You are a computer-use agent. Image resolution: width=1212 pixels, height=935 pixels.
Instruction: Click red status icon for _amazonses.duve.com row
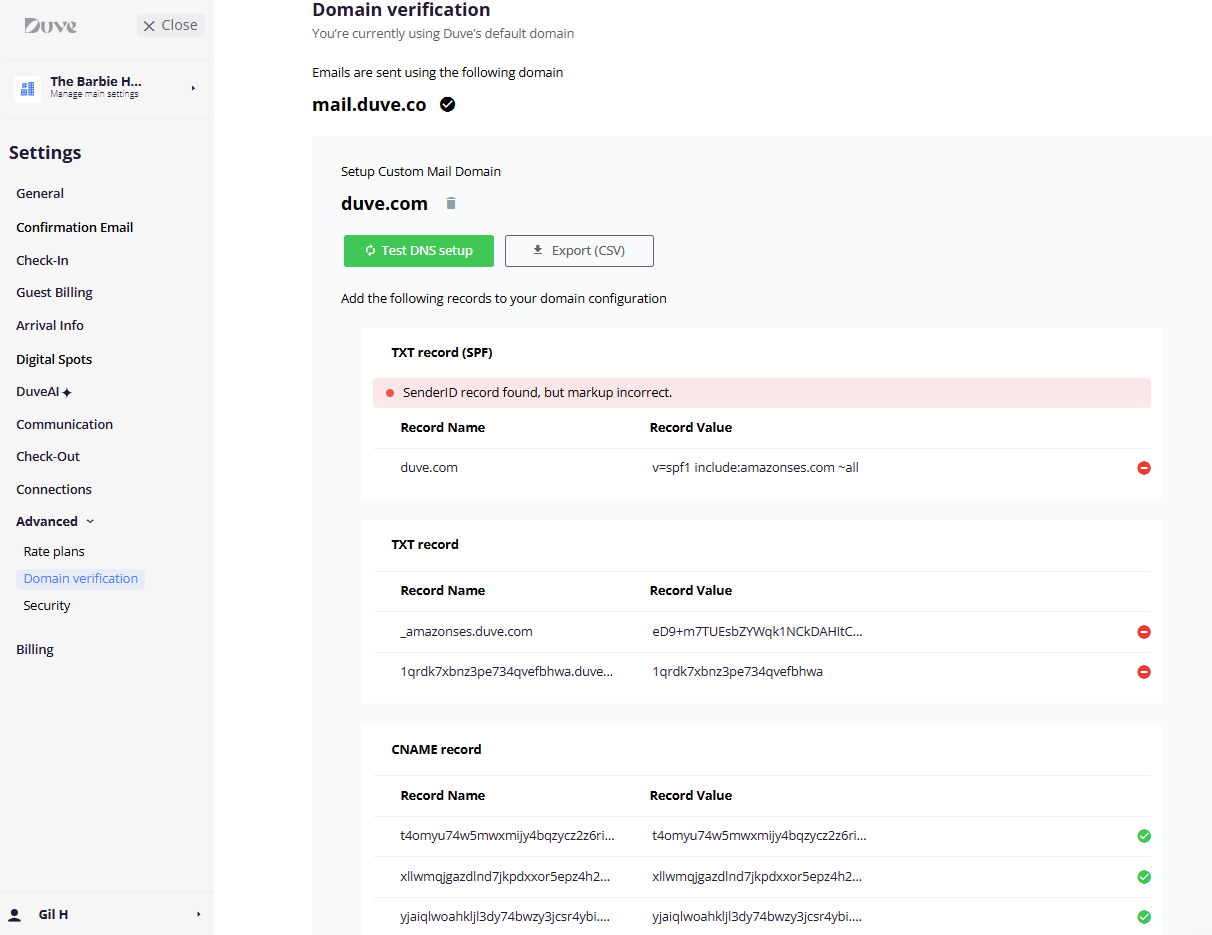[1144, 632]
